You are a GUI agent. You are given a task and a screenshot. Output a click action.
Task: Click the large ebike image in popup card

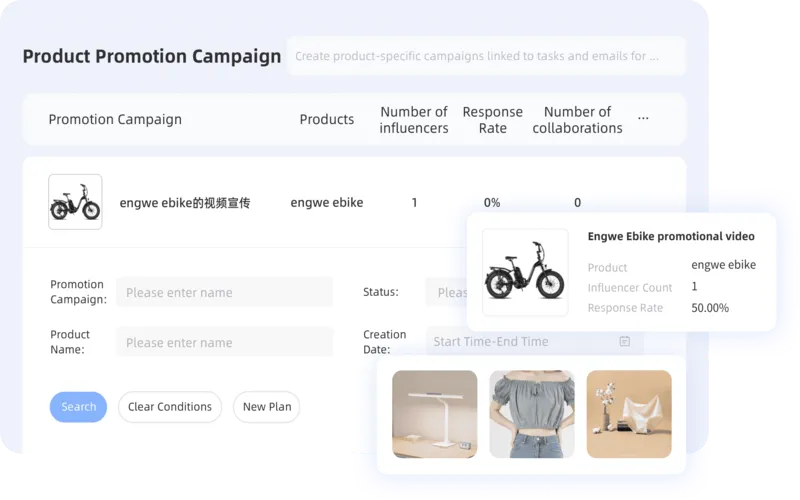pos(525,272)
